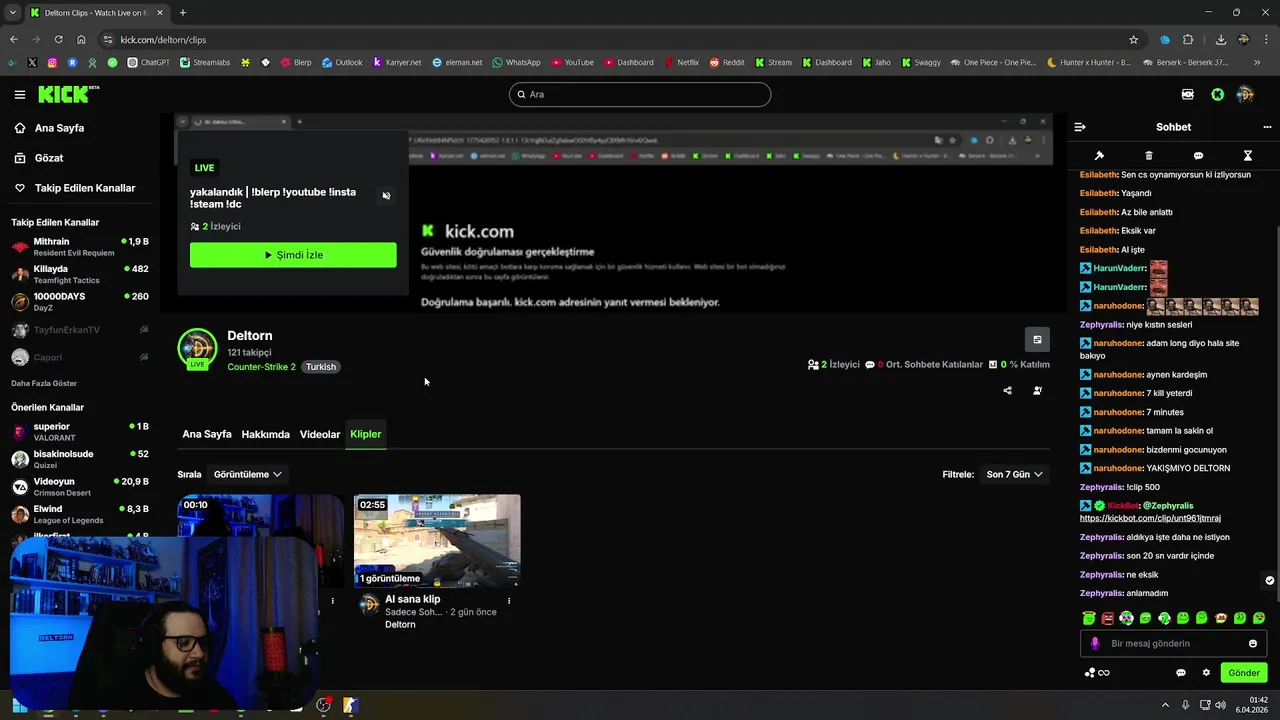Open 10000DAYS channel in sidebar
Viewport: 1280px width, 720px height.
point(80,301)
